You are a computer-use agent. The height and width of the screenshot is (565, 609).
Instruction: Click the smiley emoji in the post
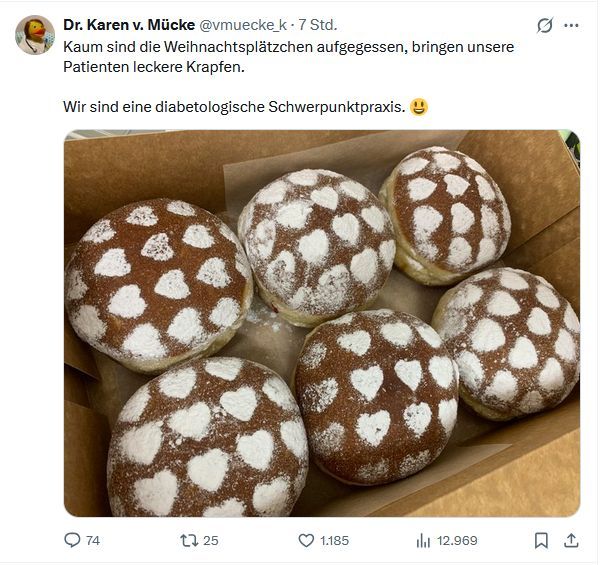point(419,107)
